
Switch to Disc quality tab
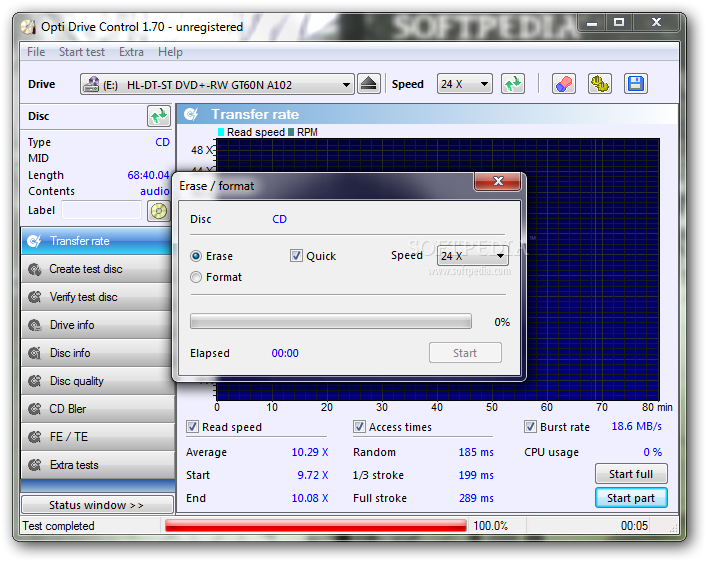[x=97, y=381]
